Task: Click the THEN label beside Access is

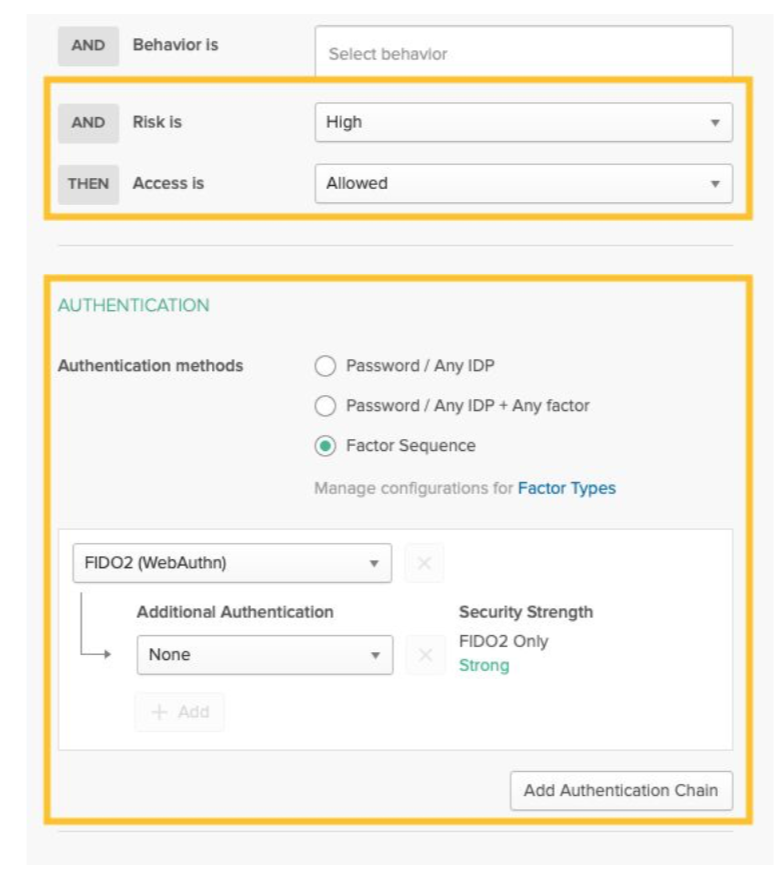Action: [88, 184]
